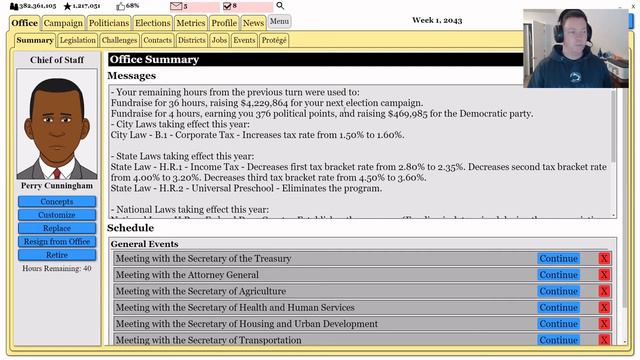Click the Messages box scrollbar
Image resolution: width=640 pixels, height=360 pixels.
point(613,126)
